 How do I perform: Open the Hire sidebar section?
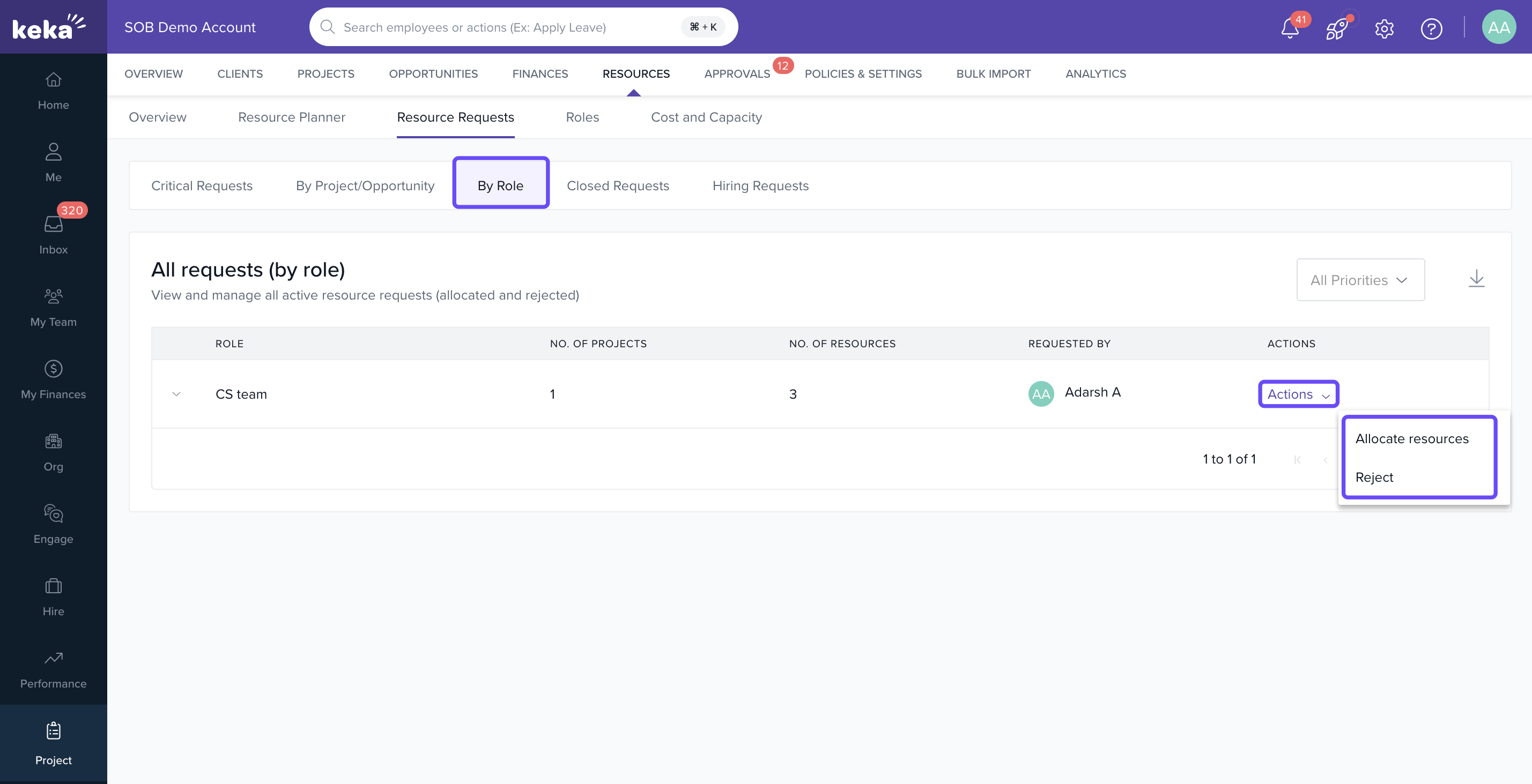(x=53, y=596)
